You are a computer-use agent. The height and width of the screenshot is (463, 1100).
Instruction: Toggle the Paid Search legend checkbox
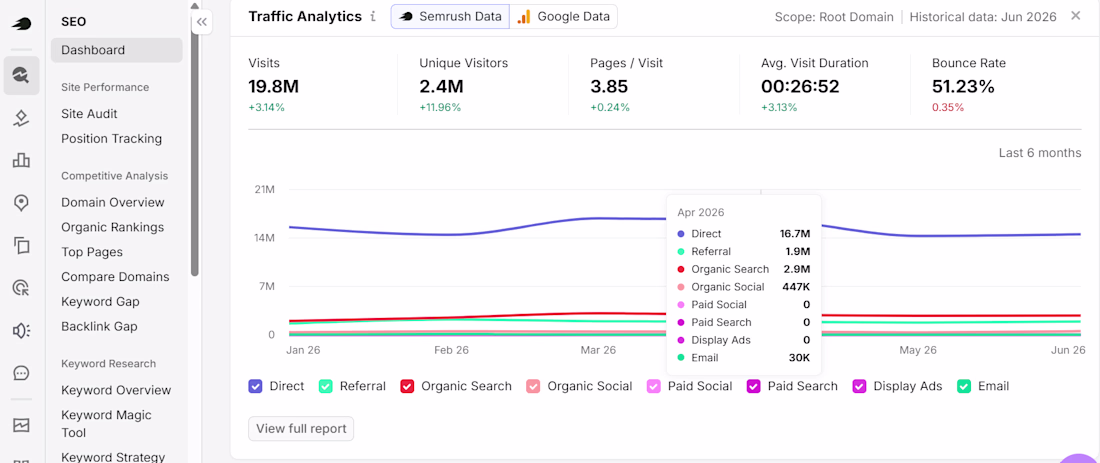coord(753,386)
